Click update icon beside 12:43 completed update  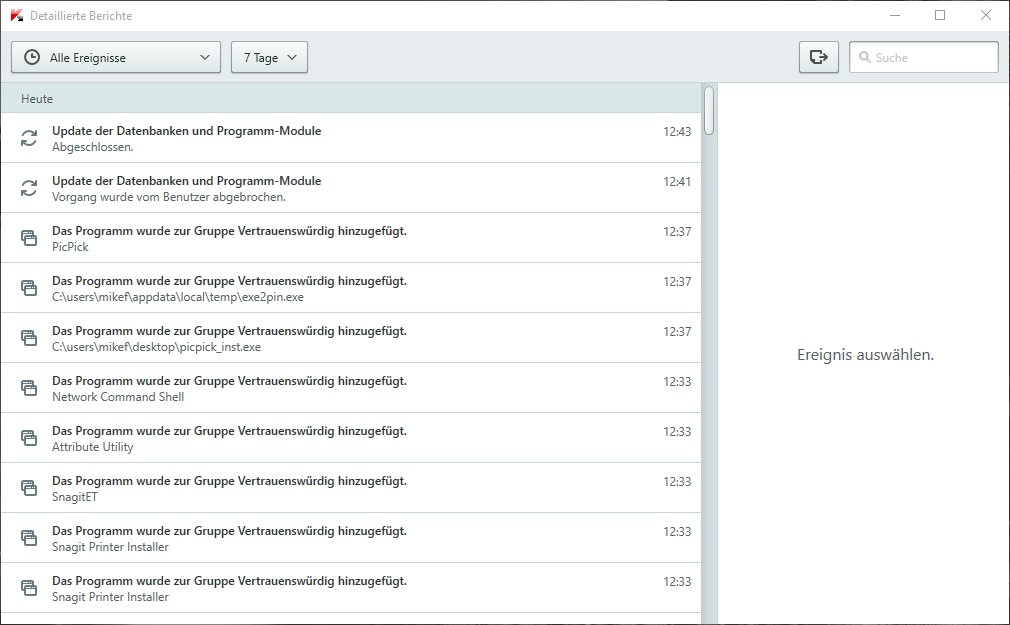point(29,138)
